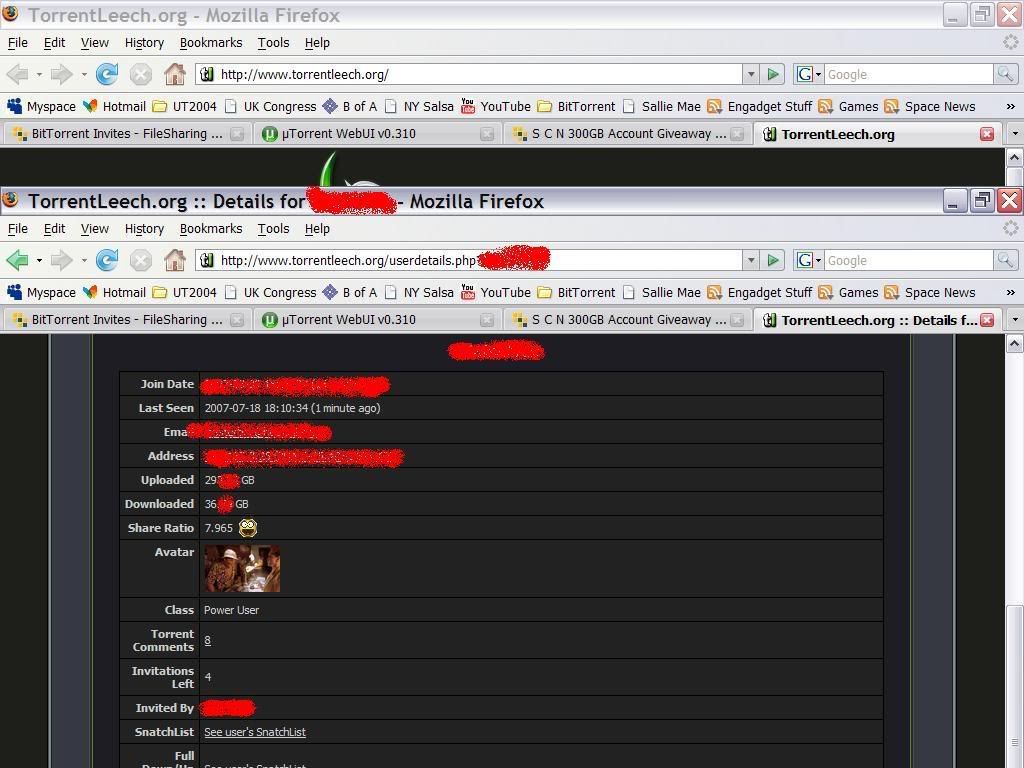Click scroll up arrow in front window
This screenshot has width=1024, height=768.
pos(1014,344)
